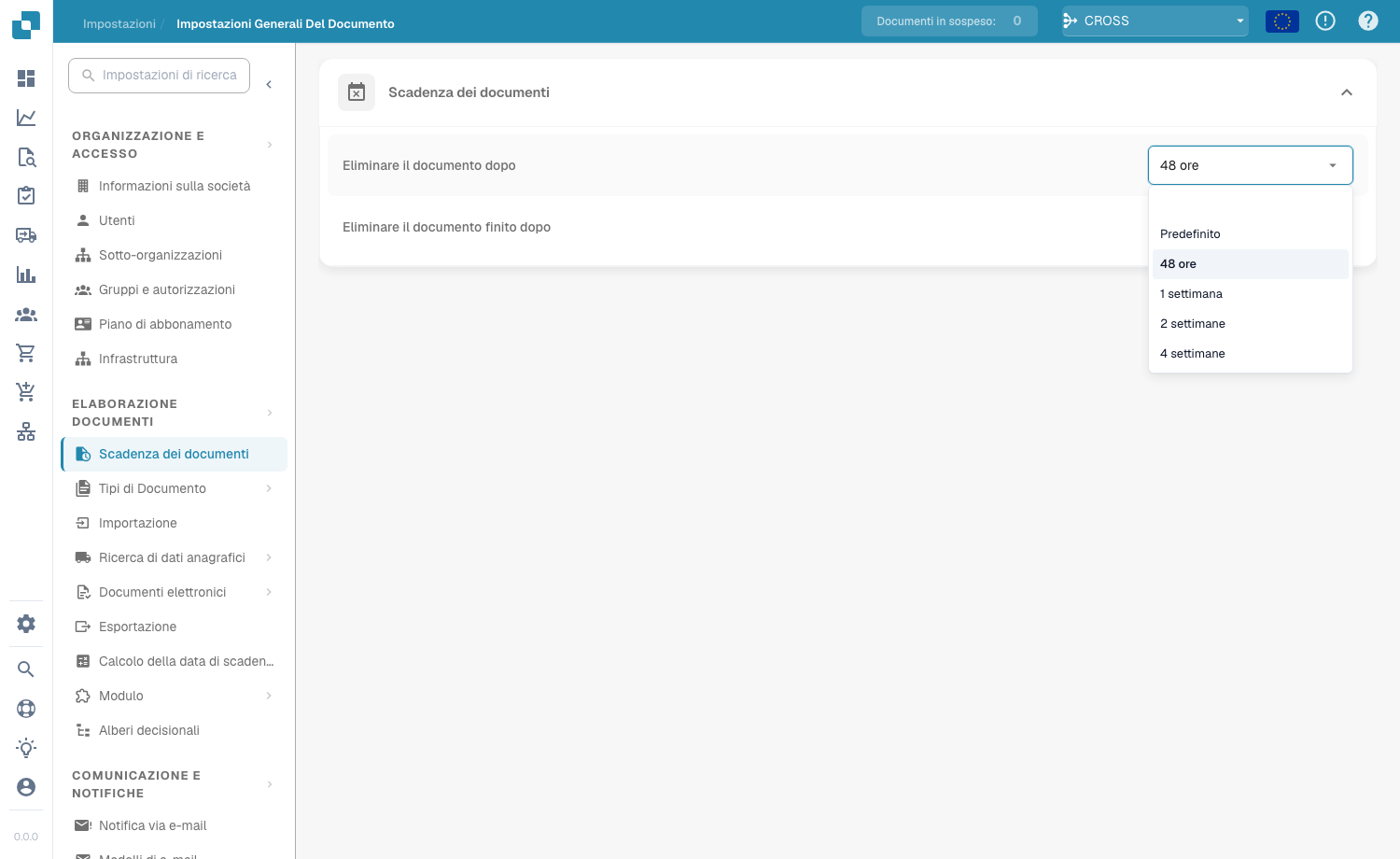Open the delivery truck icon in rail
The height and width of the screenshot is (859, 1400).
pyautogui.click(x=26, y=235)
